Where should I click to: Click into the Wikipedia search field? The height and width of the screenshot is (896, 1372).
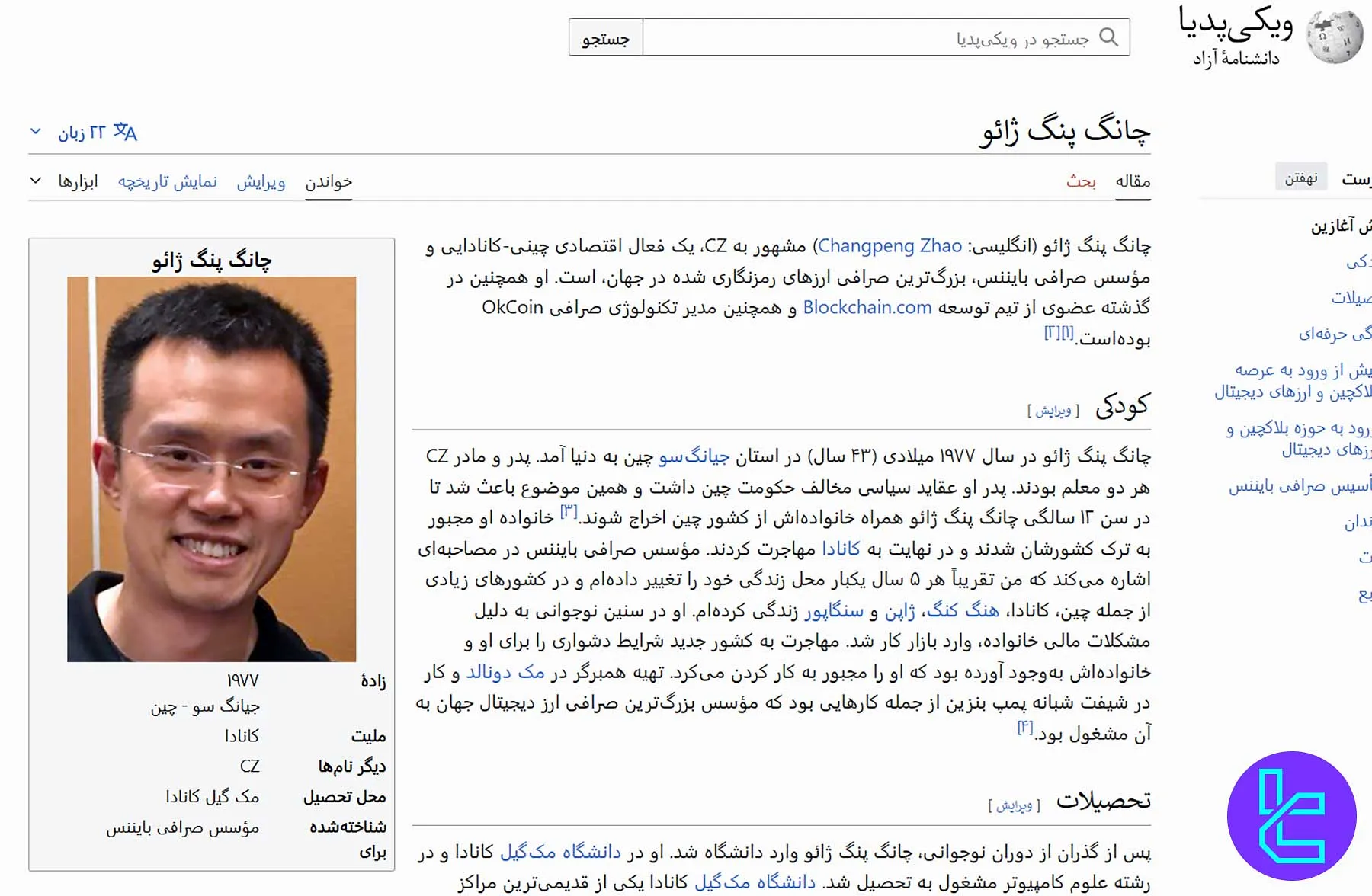tap(869, 37)
